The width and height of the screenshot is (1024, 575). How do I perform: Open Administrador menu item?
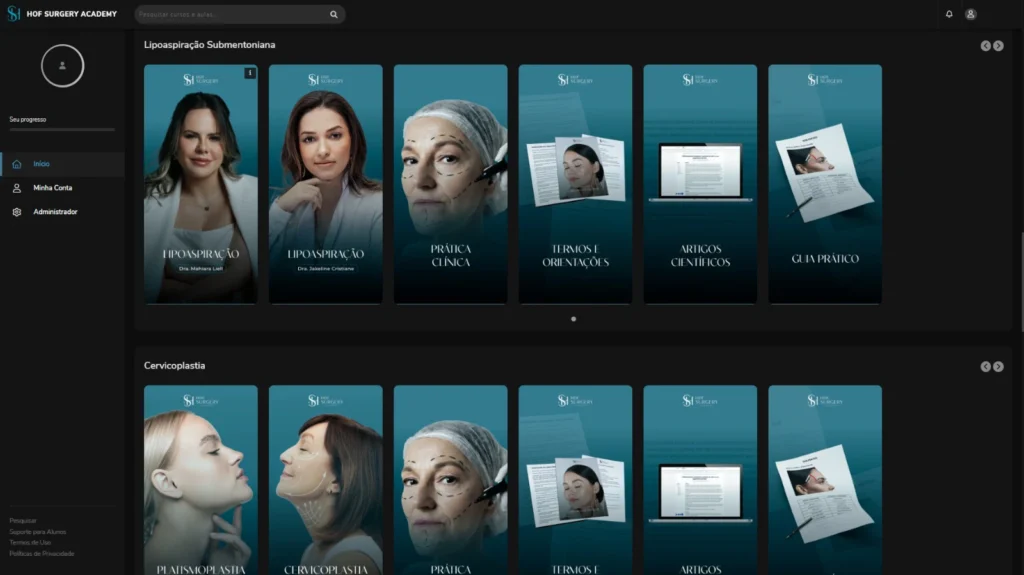click(62, 212)
